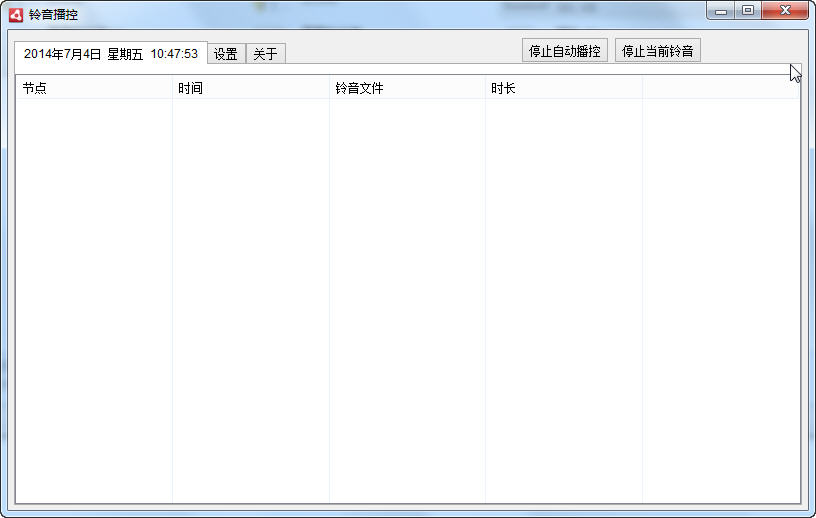The image size is (816, 518).
Task: Close the 铃音播控 window
Action: click(x=785, y=11)
